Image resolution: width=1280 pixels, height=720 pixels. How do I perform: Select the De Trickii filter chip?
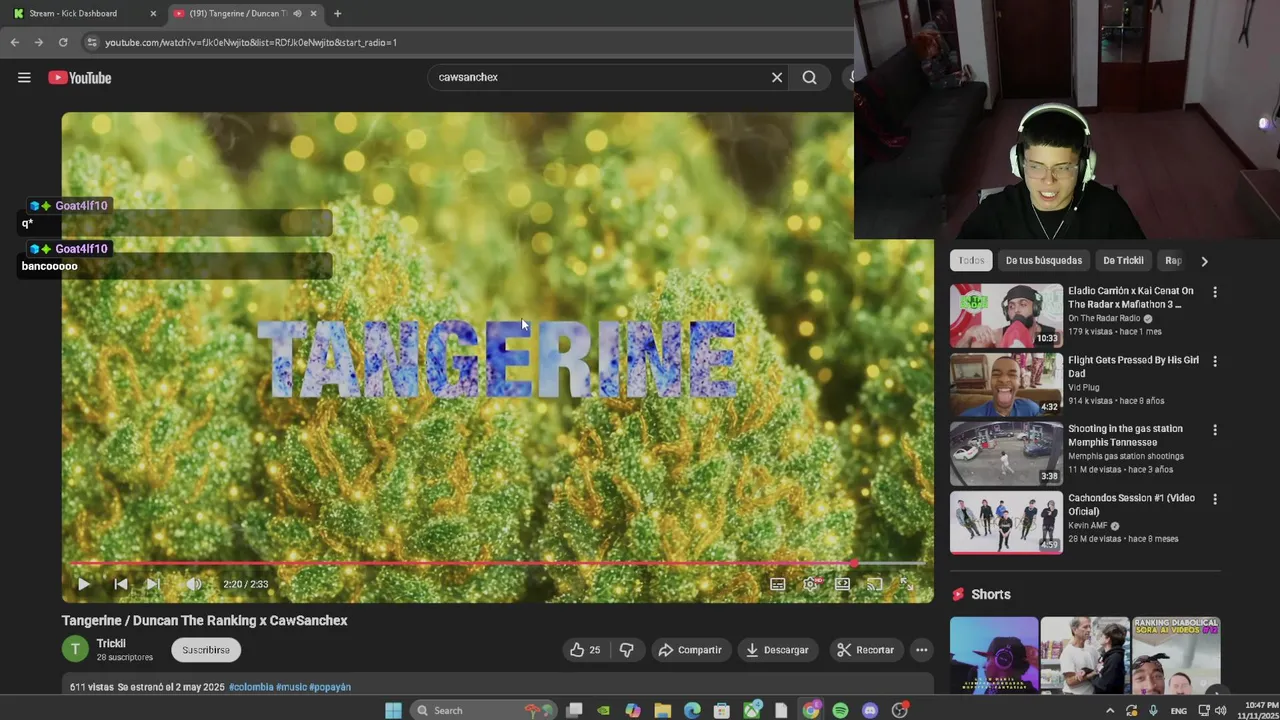[x=1123, y=260]
